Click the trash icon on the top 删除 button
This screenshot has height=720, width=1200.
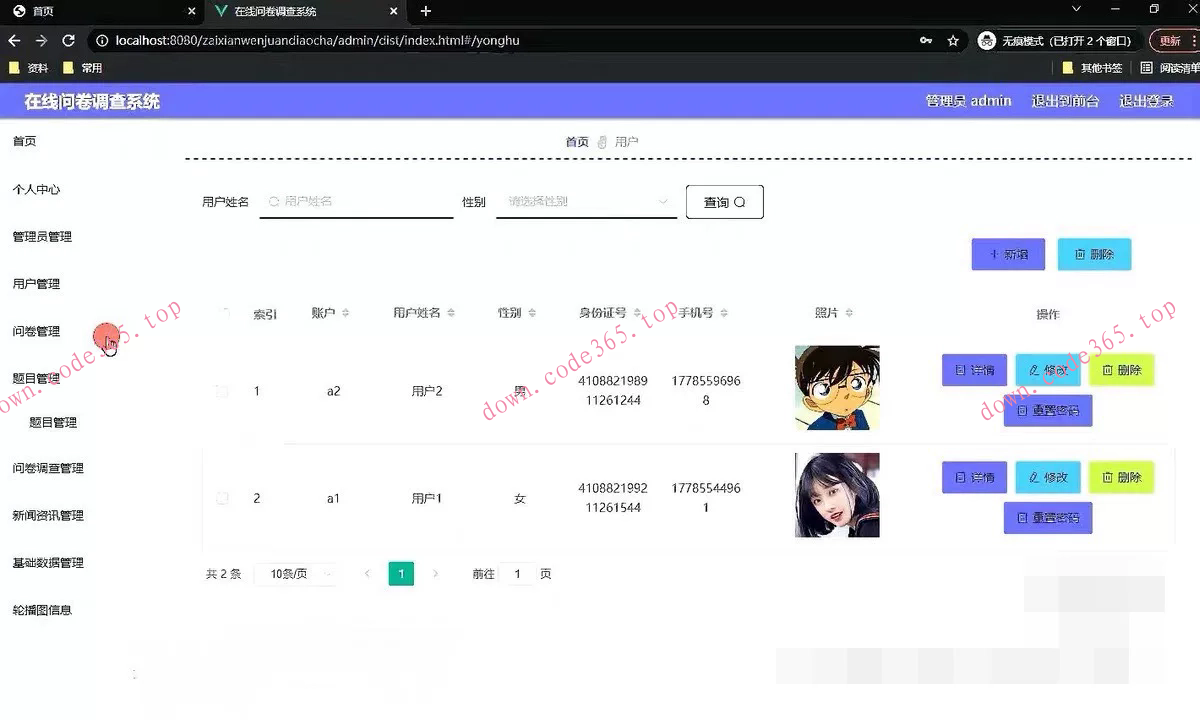(x=1079, y=254)
